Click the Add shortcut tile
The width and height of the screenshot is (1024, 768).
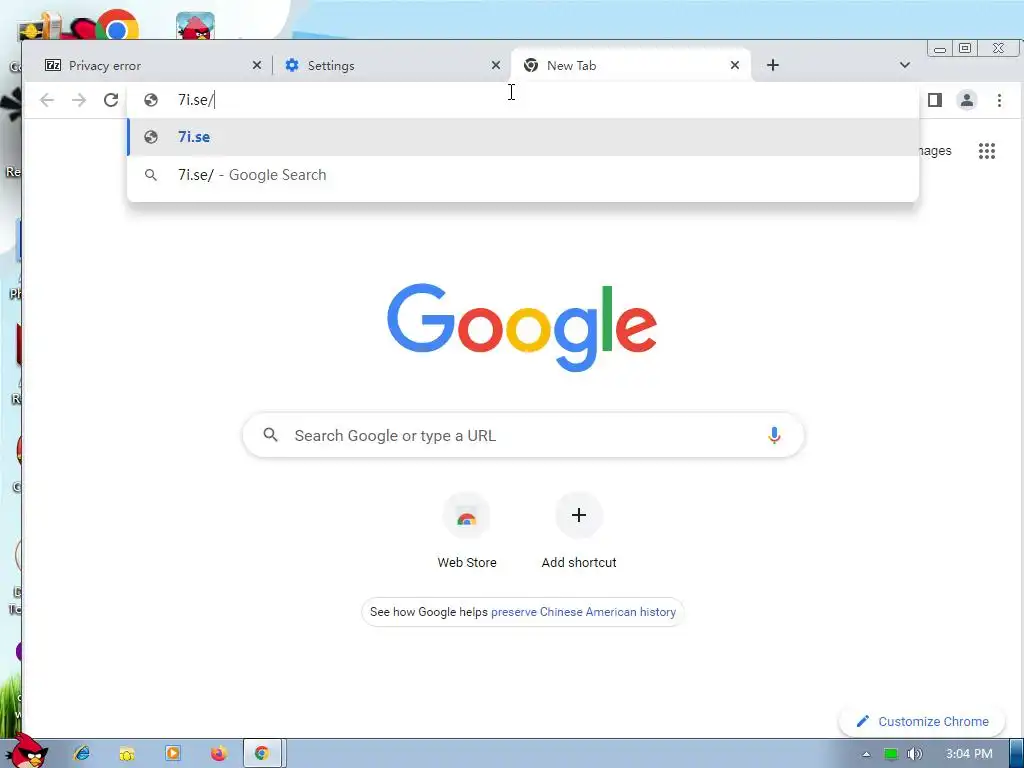(579, 532)
